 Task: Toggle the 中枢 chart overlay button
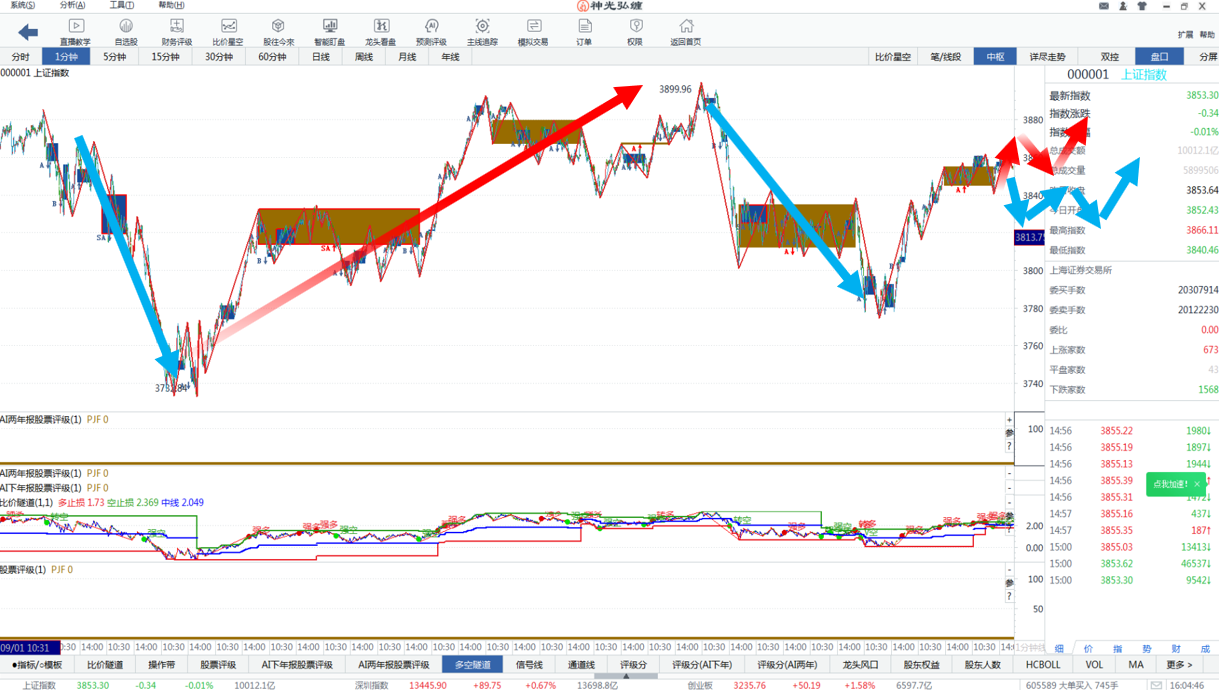994,57
